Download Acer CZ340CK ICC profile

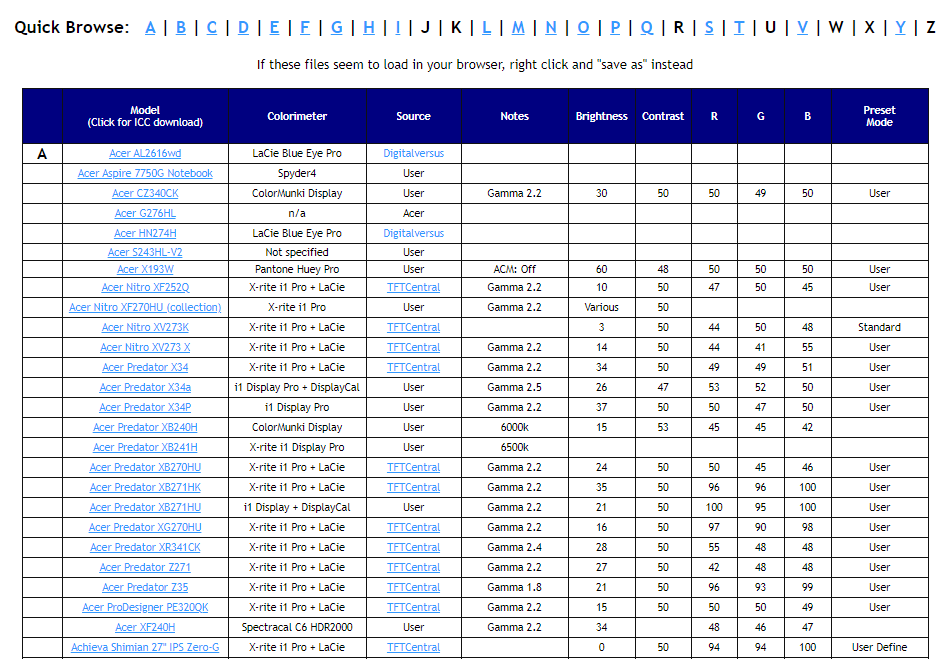[145, 193]
